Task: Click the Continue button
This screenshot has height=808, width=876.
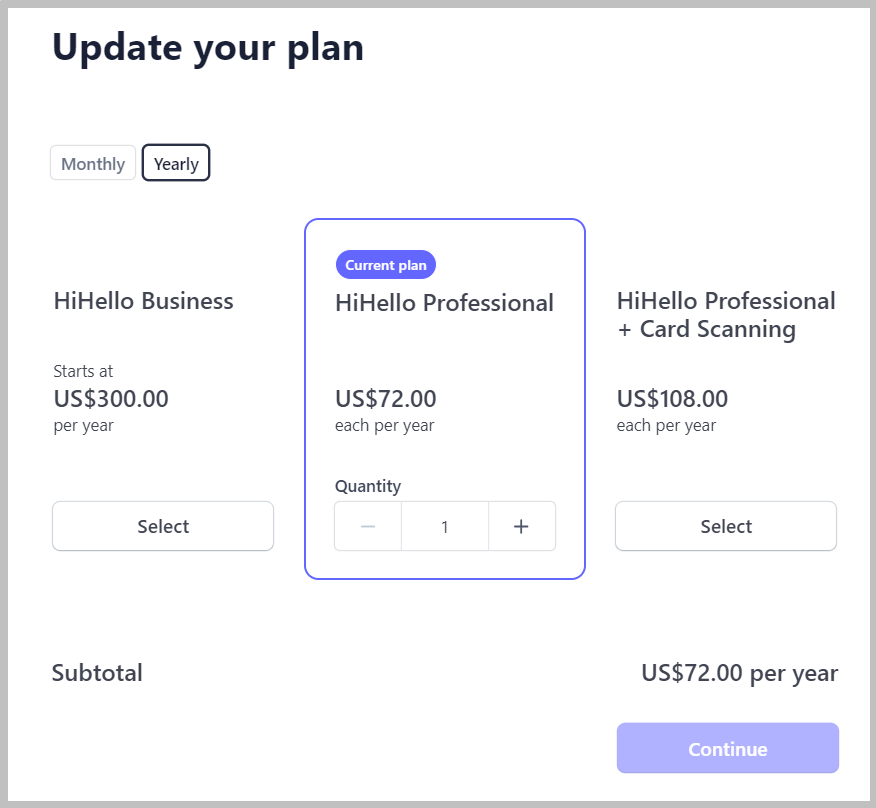Action: [x=727, y=748]
